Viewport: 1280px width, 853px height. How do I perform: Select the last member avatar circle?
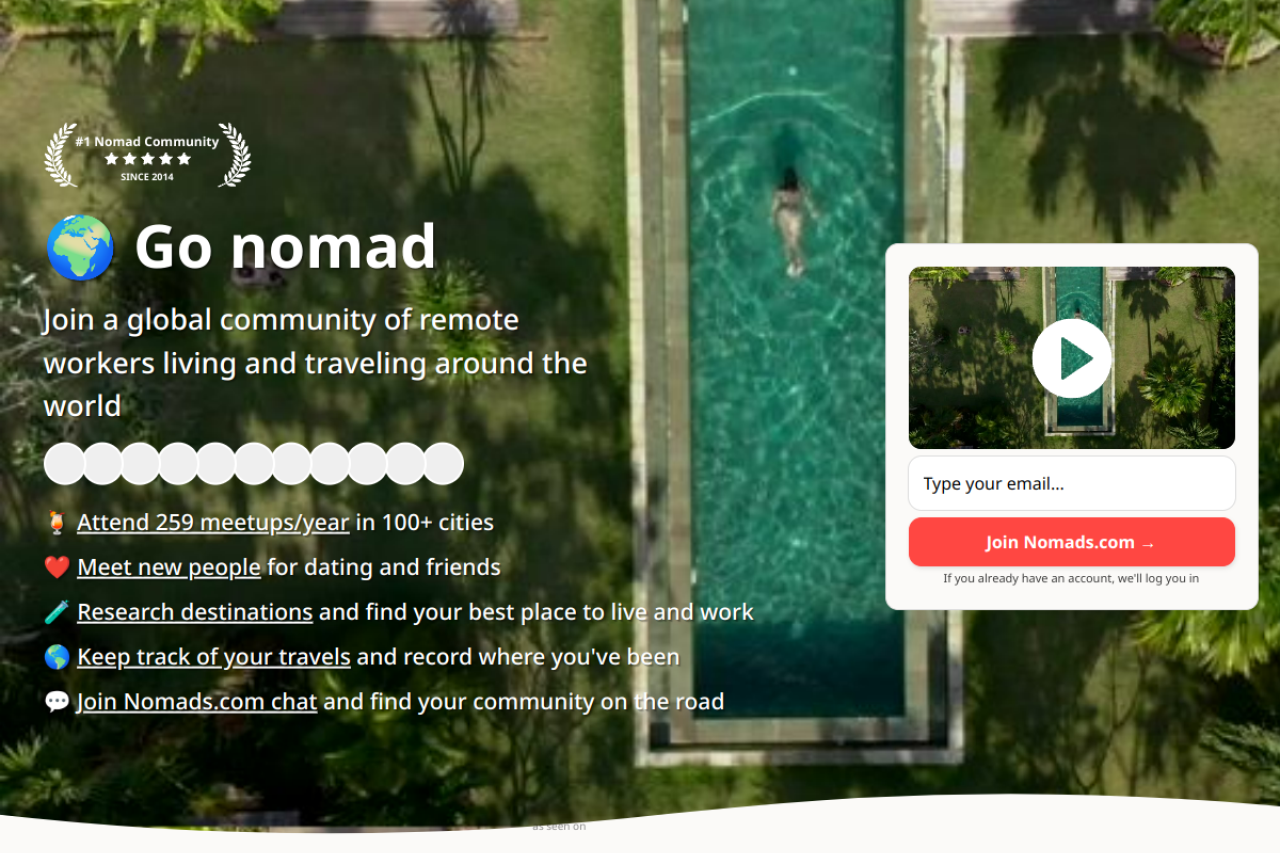click(x=444, y=463)
